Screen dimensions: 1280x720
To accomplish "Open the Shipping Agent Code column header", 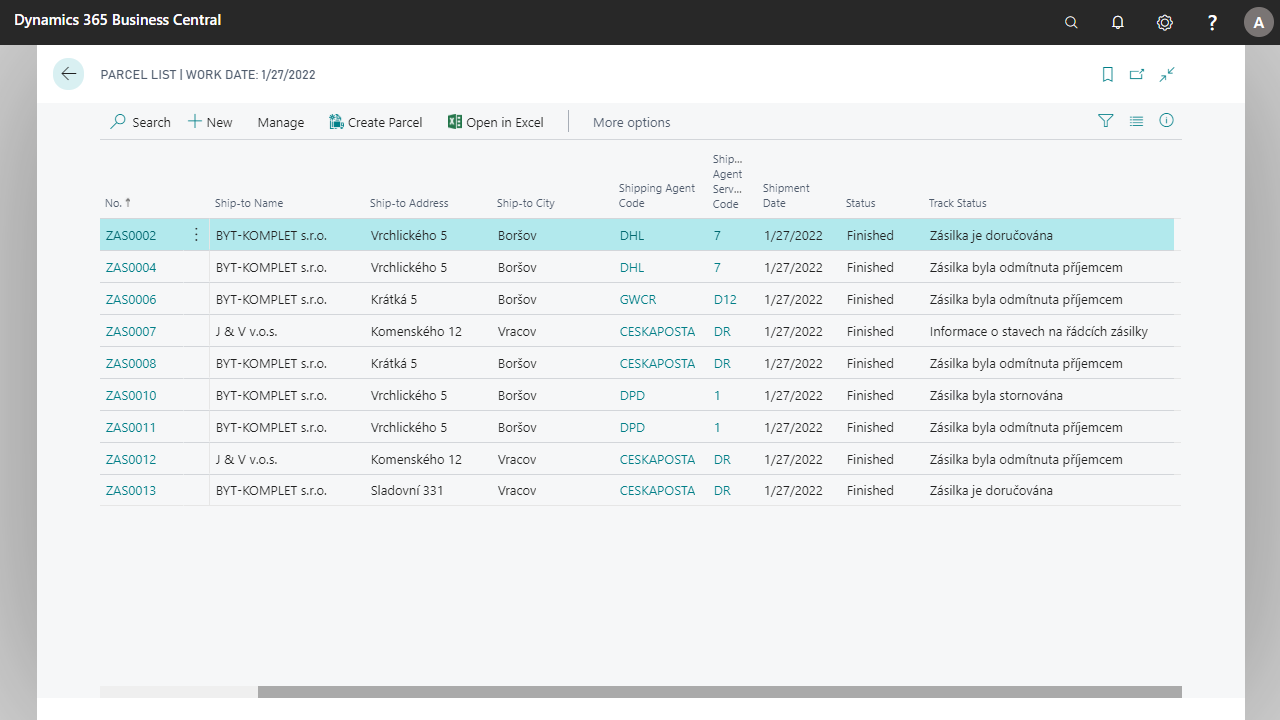I will point(657,196).
